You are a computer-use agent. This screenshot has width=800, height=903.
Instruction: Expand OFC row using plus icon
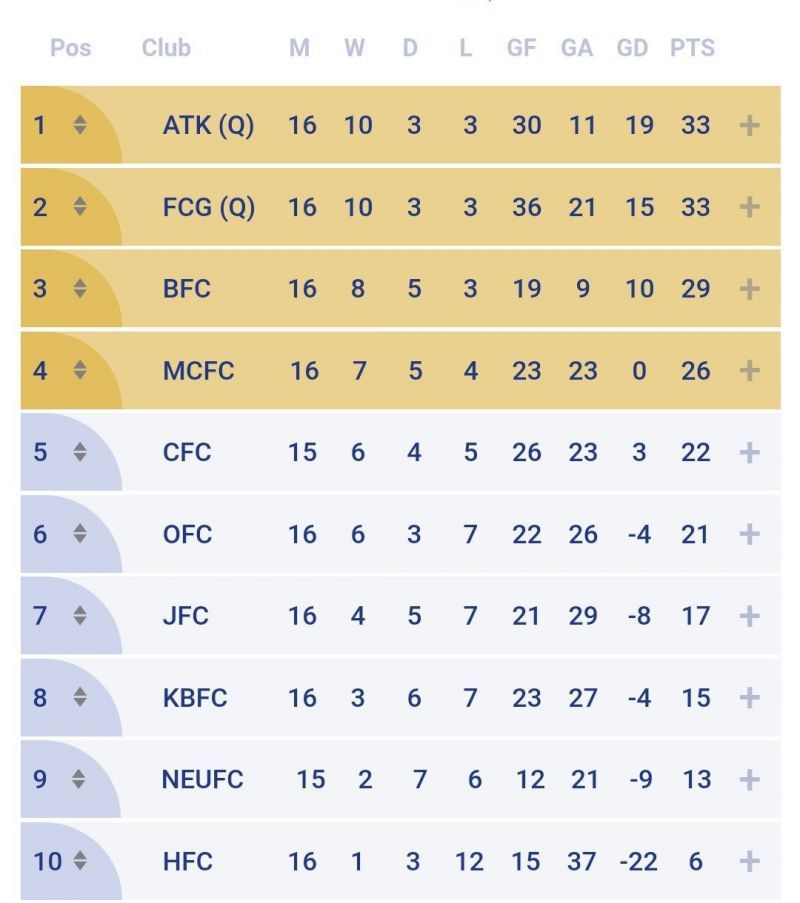pyautogui.click(x=750, y=535)
